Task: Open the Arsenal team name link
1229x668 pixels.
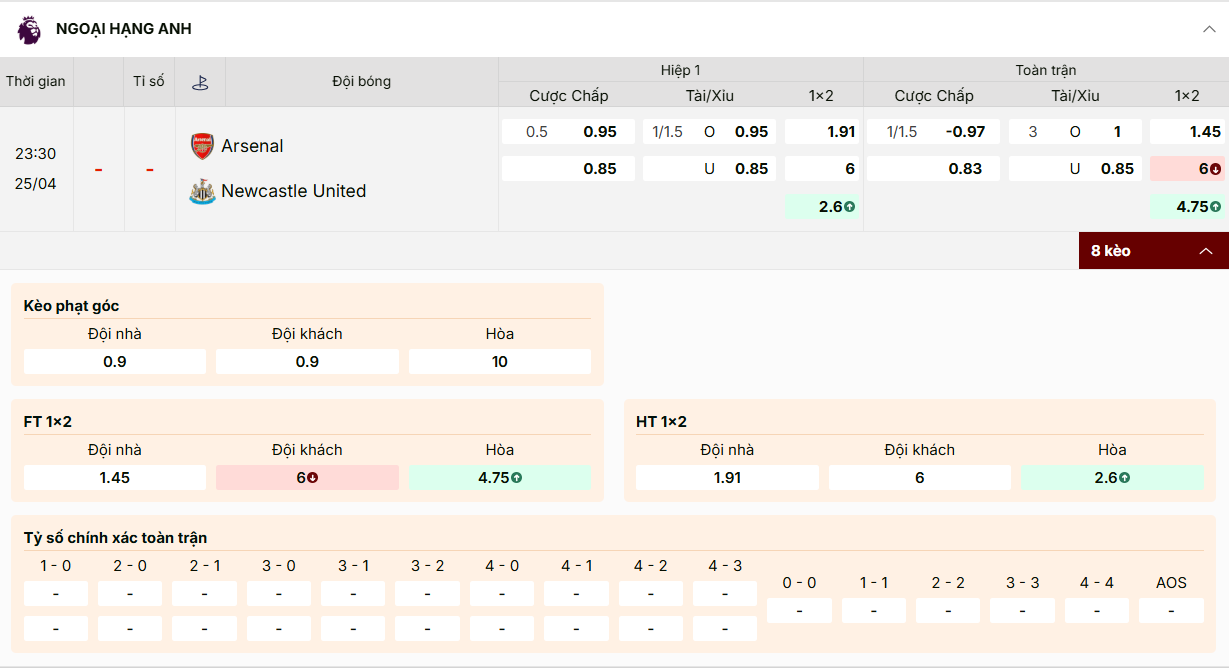Action: (x=252, y=145)
